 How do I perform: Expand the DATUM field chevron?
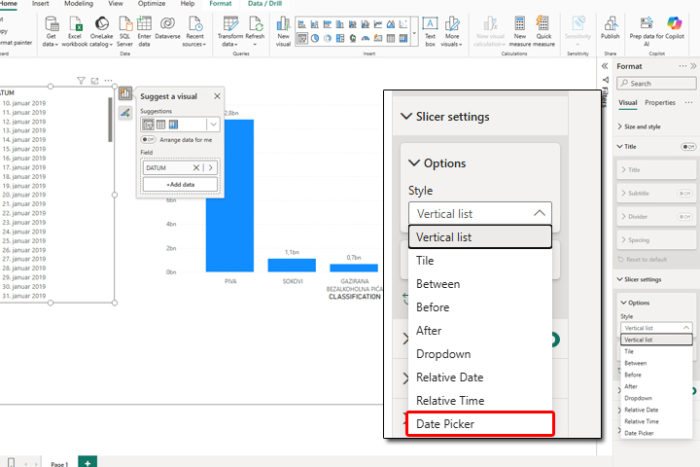211,168
